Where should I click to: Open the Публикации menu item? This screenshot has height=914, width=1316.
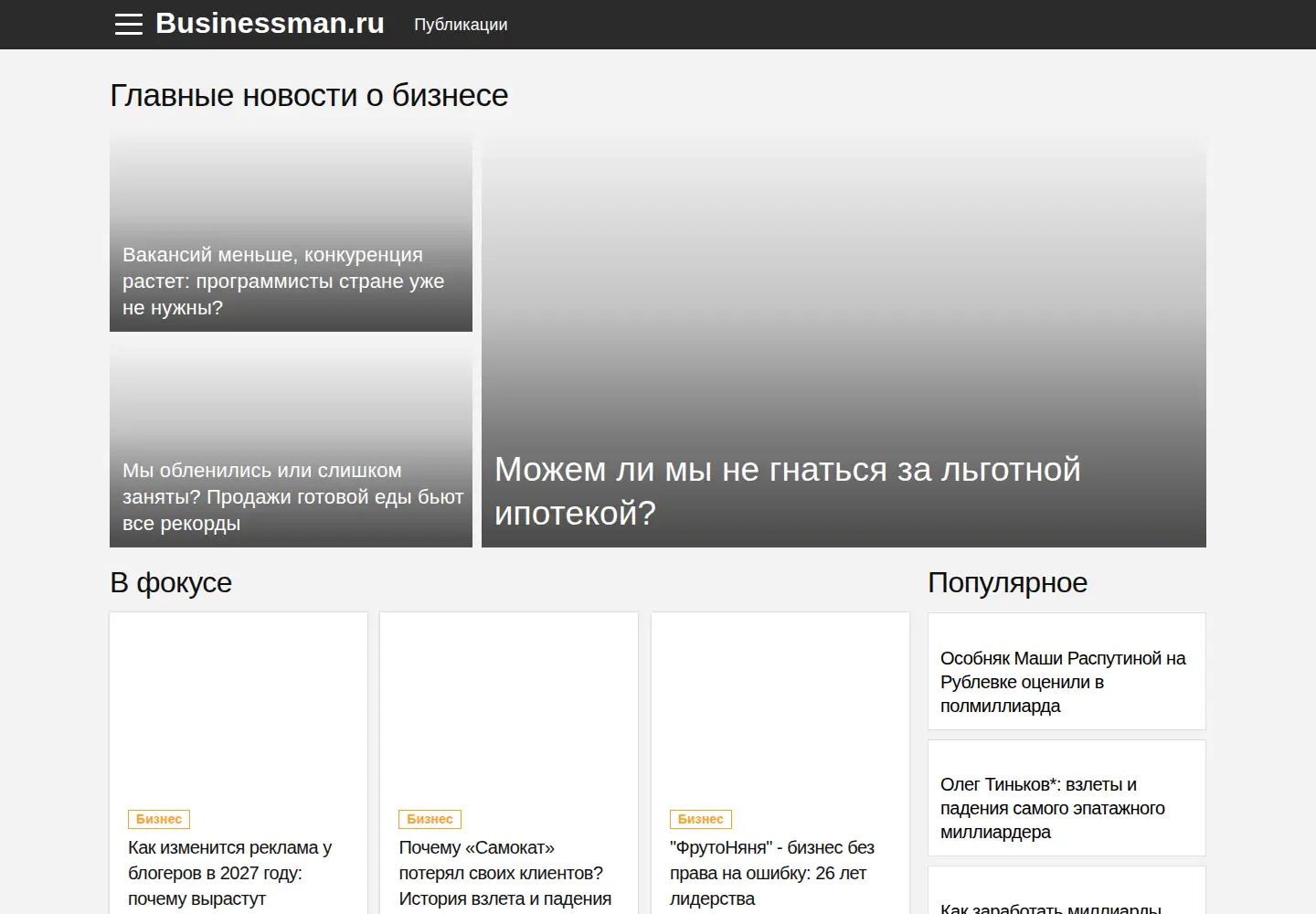(461, 25)
